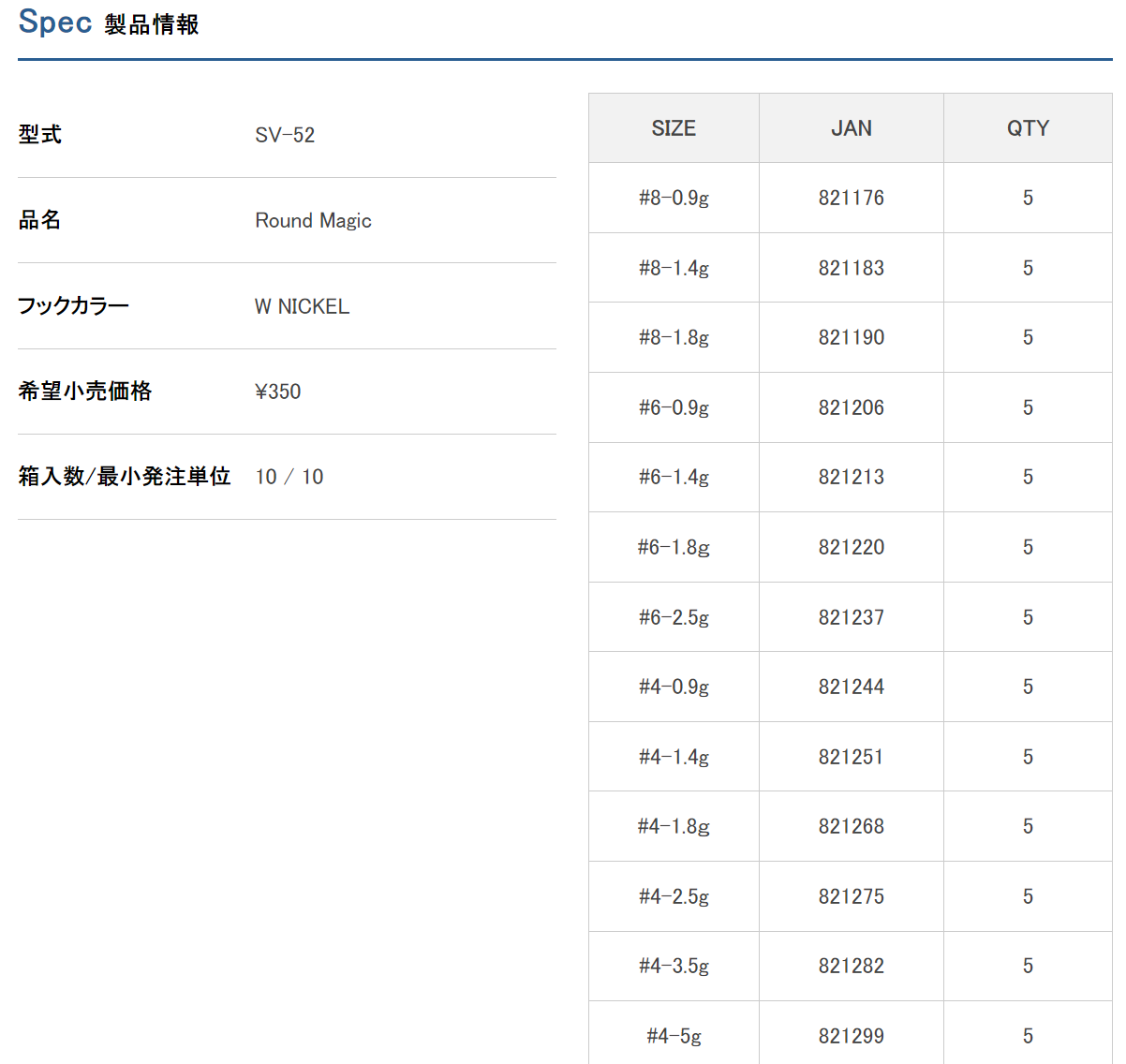Click JAN code 821190
The height and width of the screenshot is (1064, 1126).
851,337
